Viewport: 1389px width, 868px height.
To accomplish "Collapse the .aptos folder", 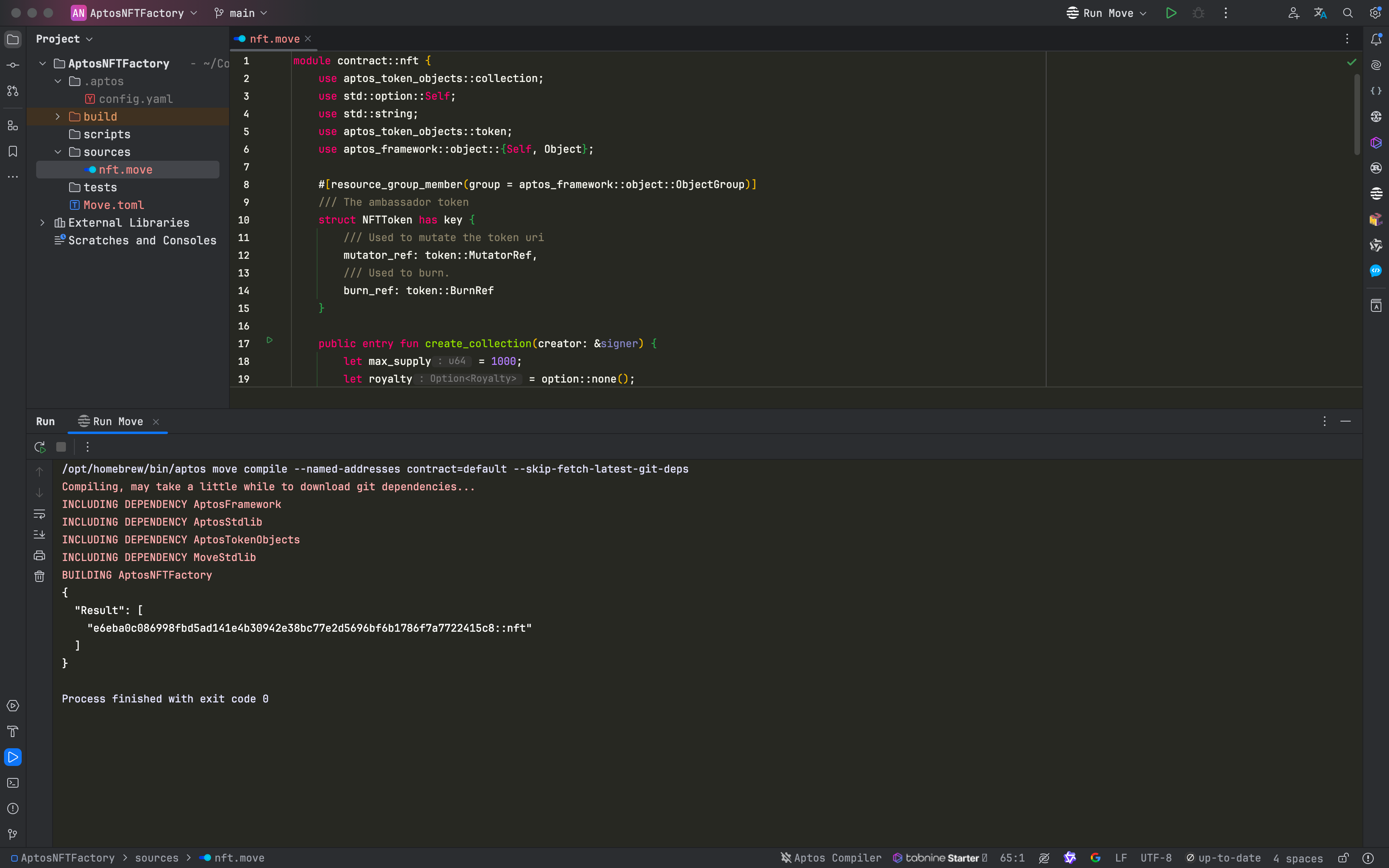I will click(58, 82).
